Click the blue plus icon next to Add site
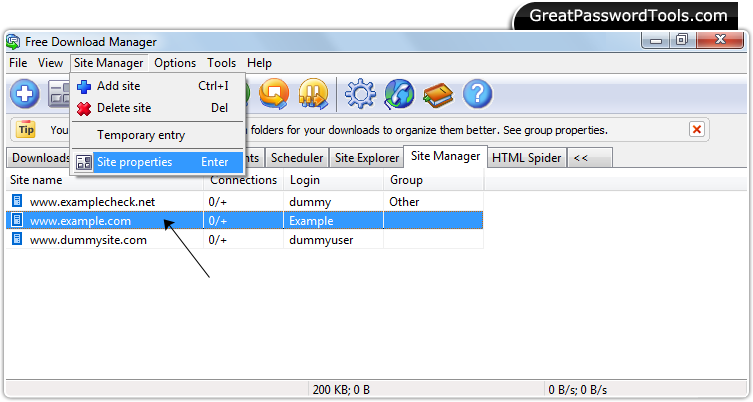Viewport: 753px width, 402px height. click(x=84, y=86)
